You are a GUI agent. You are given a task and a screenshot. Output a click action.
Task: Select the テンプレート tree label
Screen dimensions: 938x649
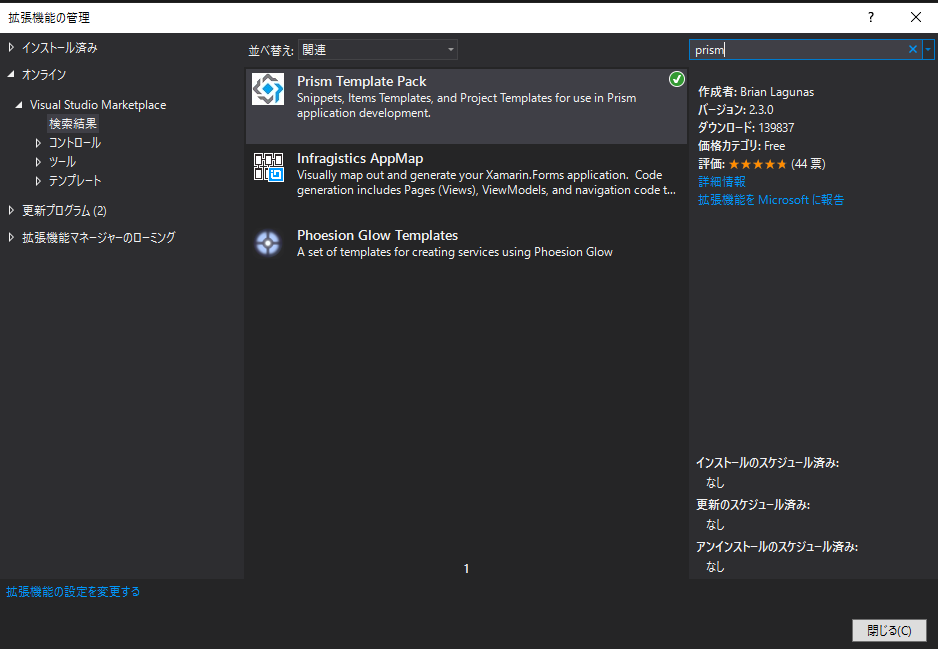coord(75,181)
